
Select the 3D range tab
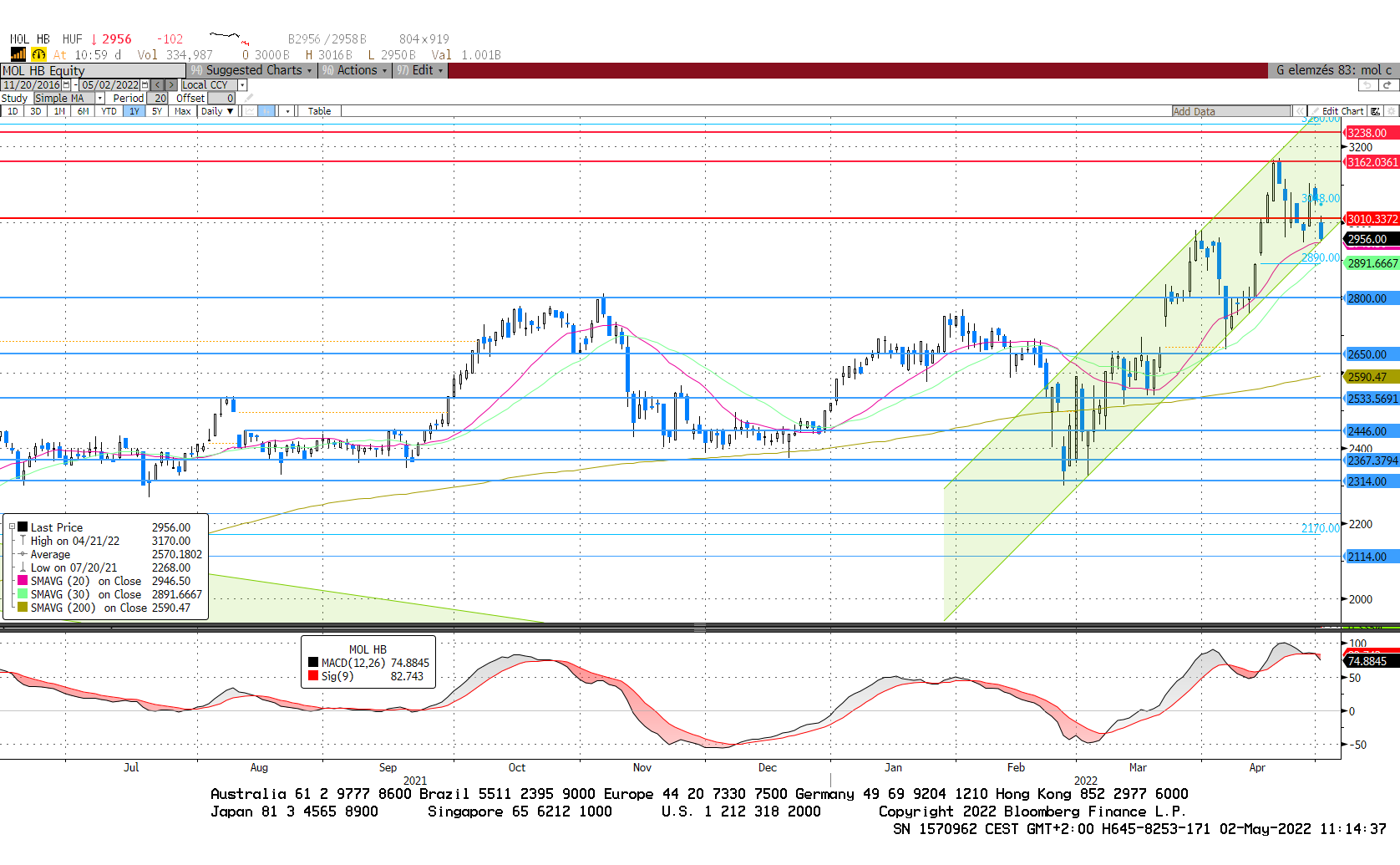click(x=36, y=111)
